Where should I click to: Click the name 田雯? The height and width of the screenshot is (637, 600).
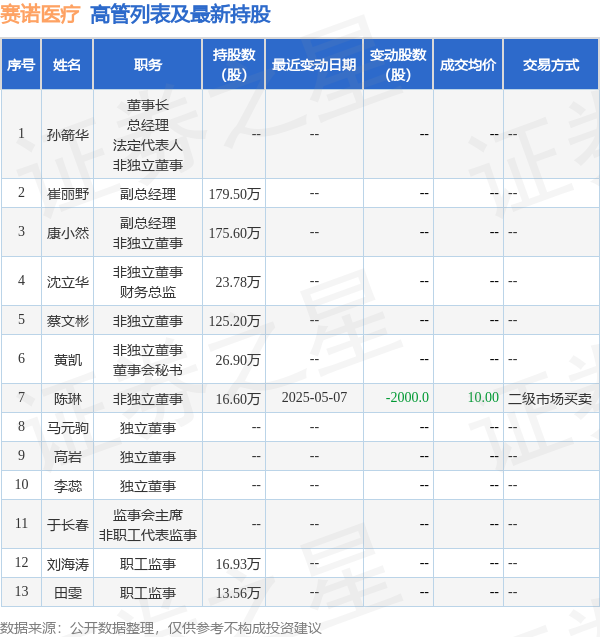coord(67,593)
